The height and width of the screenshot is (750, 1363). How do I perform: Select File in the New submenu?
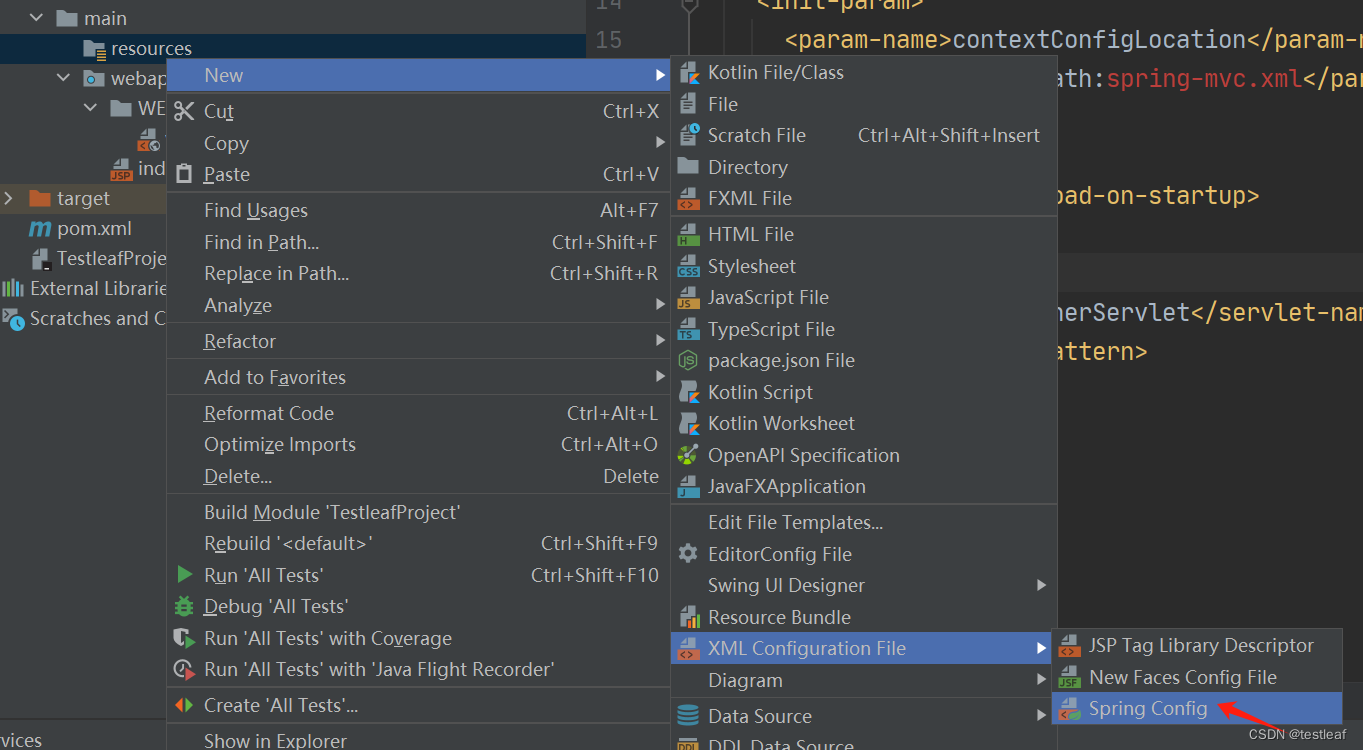click(x=864, y=104)
